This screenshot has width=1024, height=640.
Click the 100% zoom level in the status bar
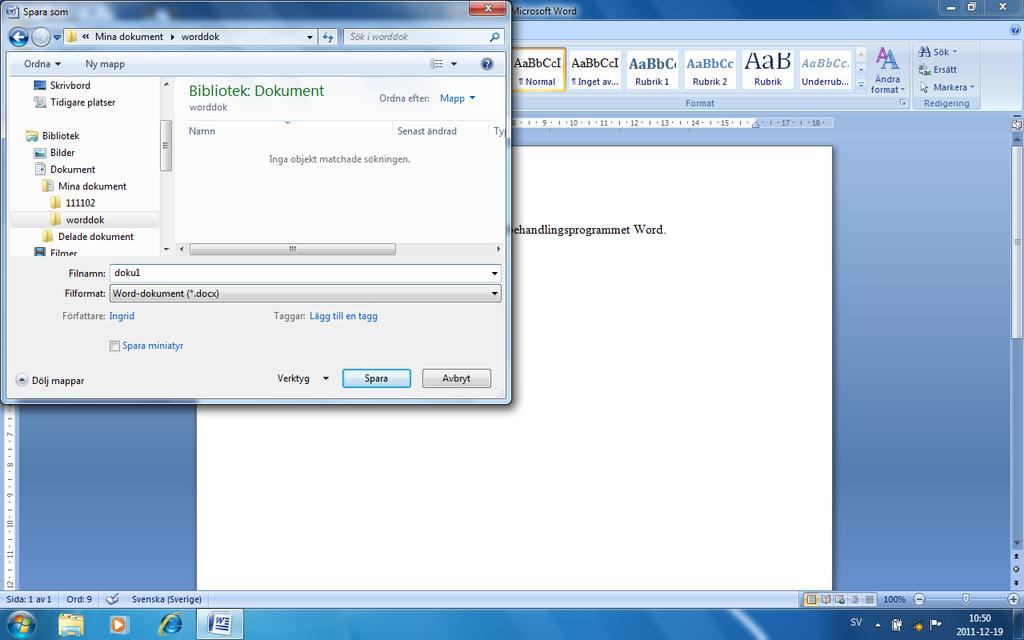tap(894, 599)
